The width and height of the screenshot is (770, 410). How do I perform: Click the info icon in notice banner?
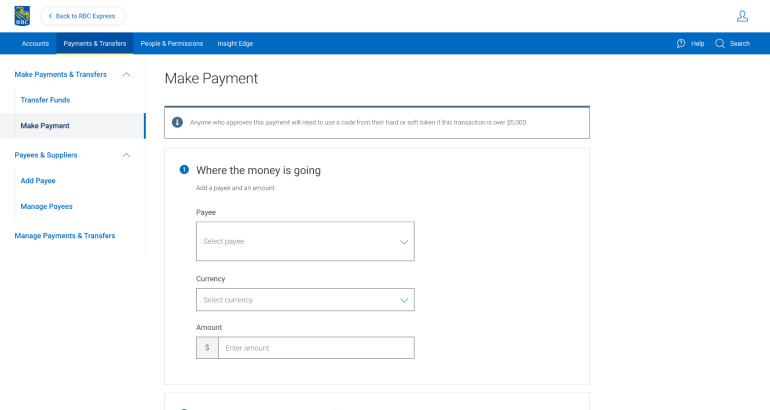[178, 122]
